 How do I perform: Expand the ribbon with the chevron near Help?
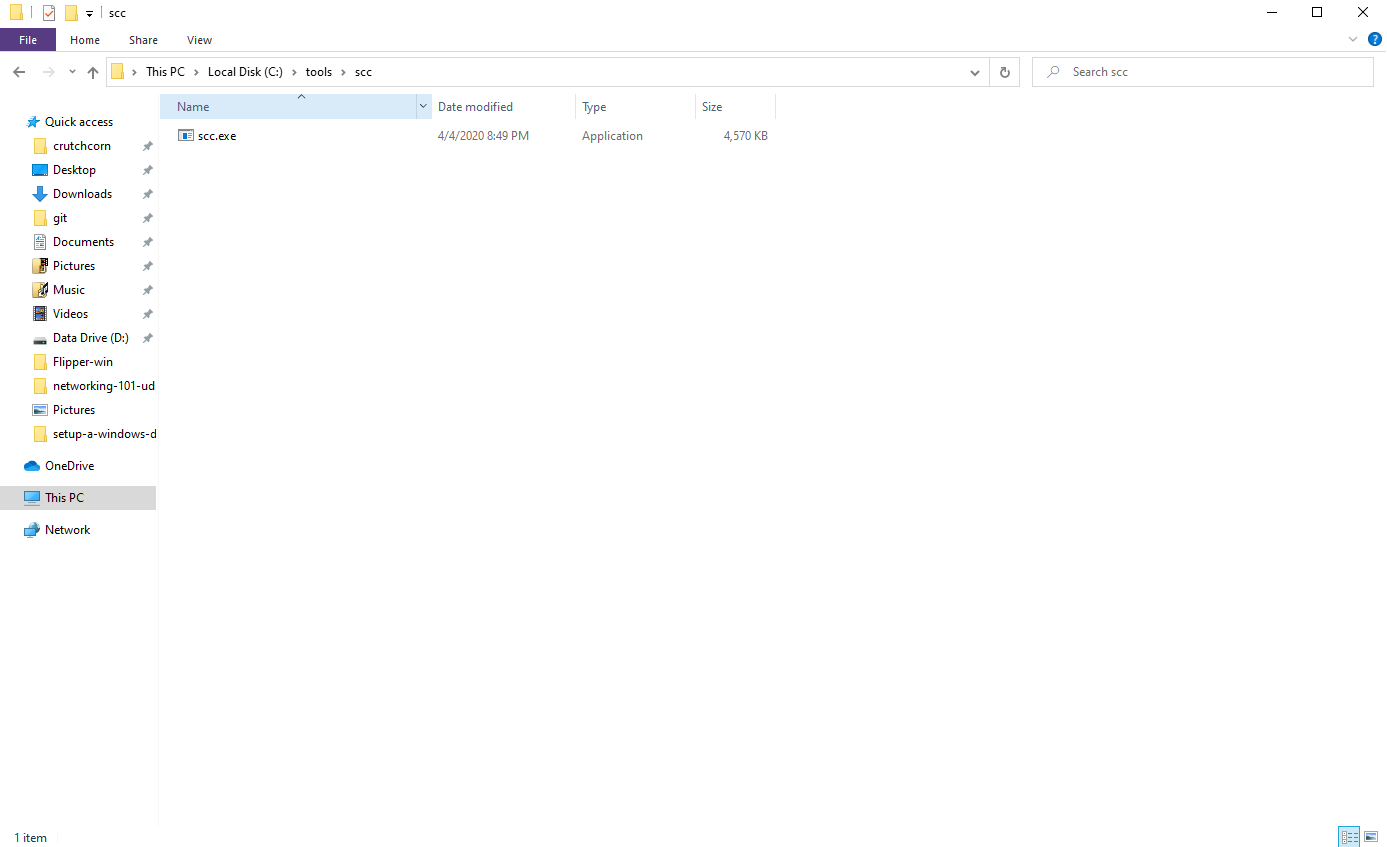tap(1353, 39)
